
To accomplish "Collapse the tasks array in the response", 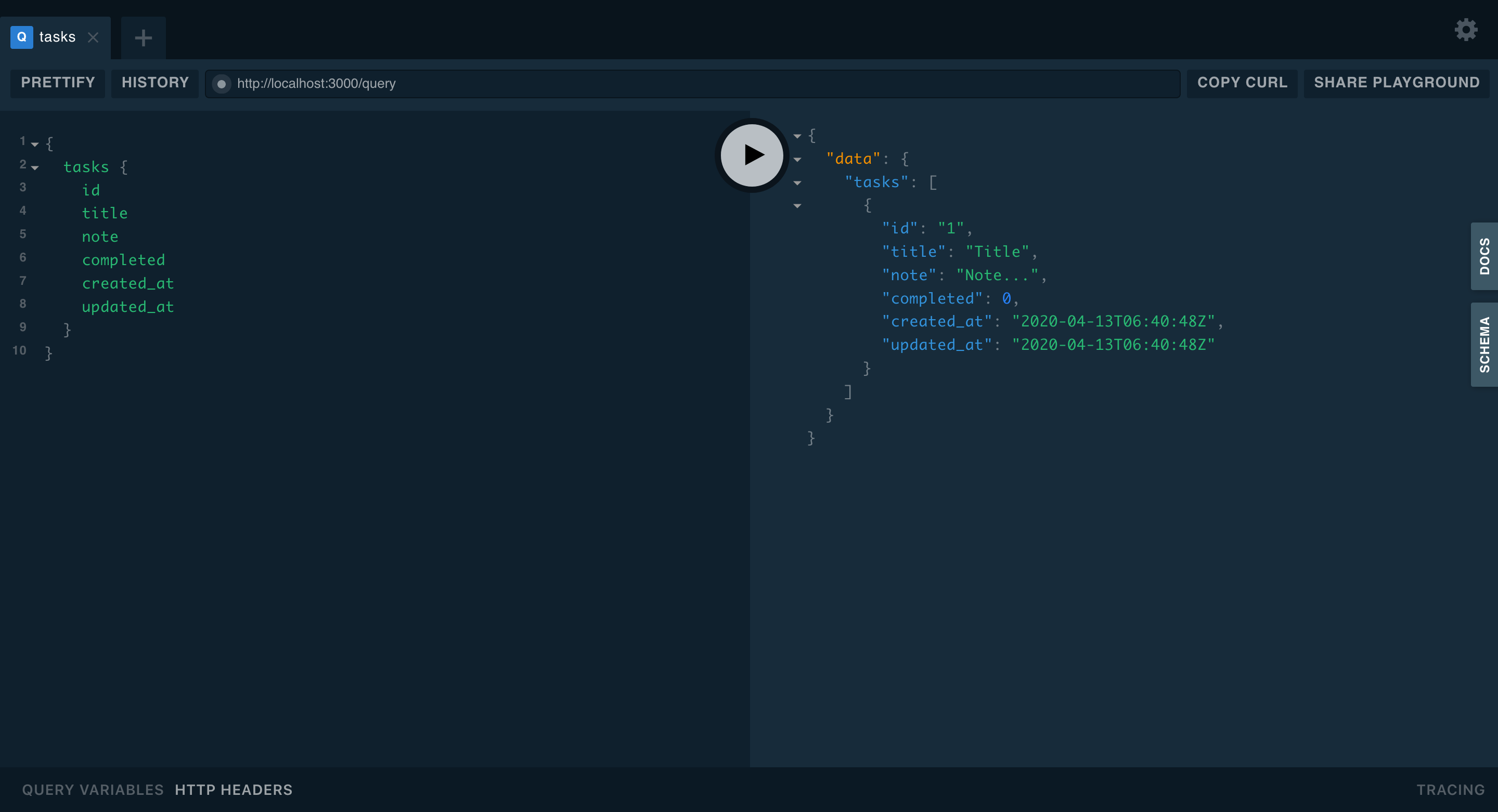I will 797,182.
